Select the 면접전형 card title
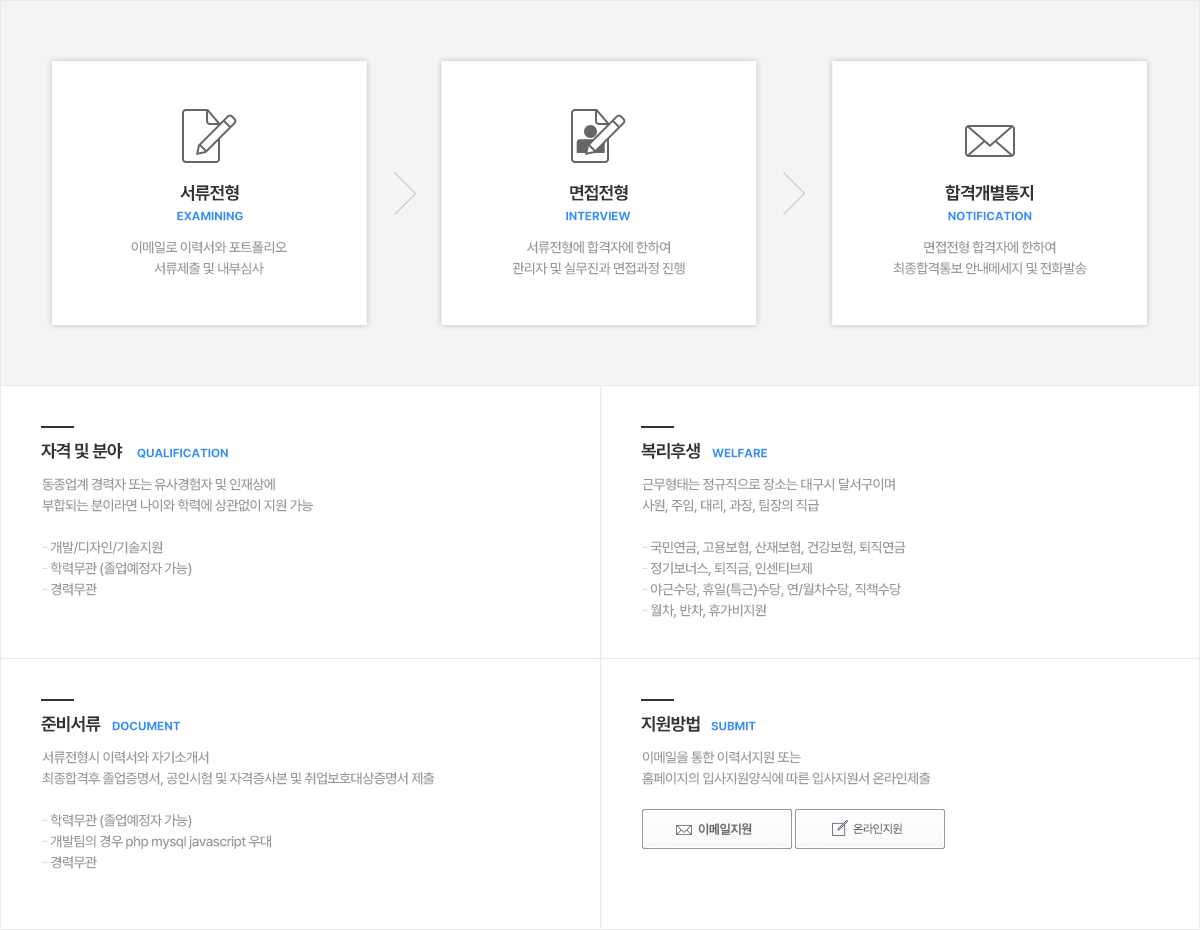Screen dimensions: 1200x930 pos(598,193)
